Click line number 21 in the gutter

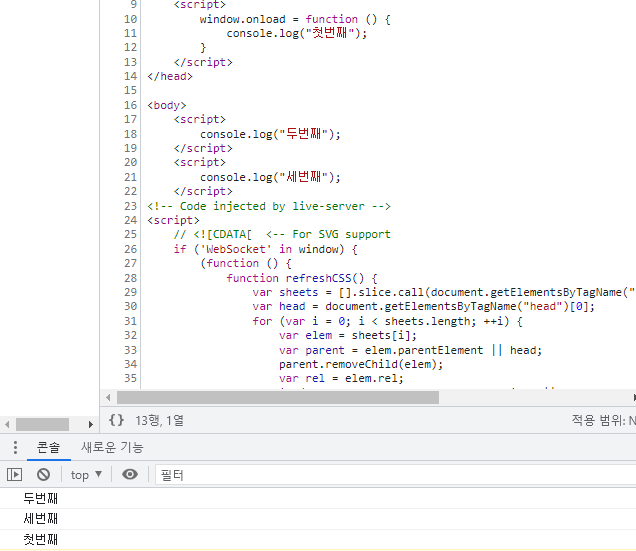[131, 177]
